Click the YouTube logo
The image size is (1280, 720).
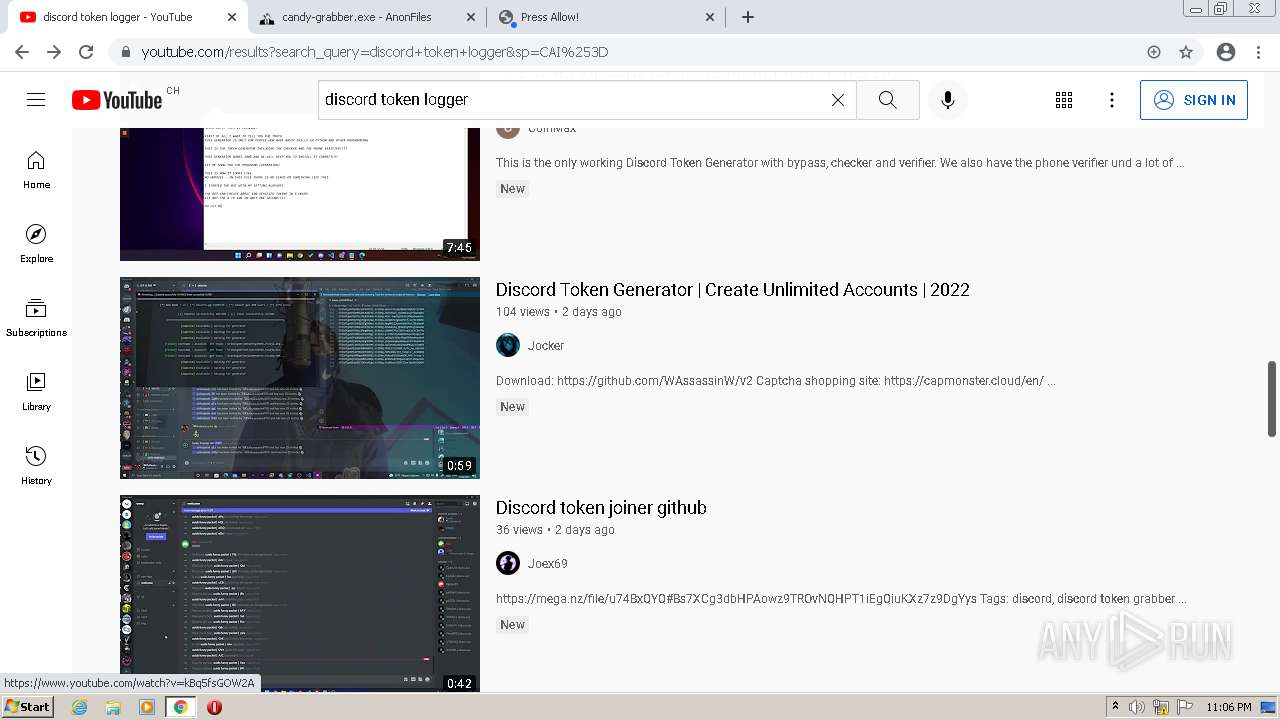[x=117, y=100]
